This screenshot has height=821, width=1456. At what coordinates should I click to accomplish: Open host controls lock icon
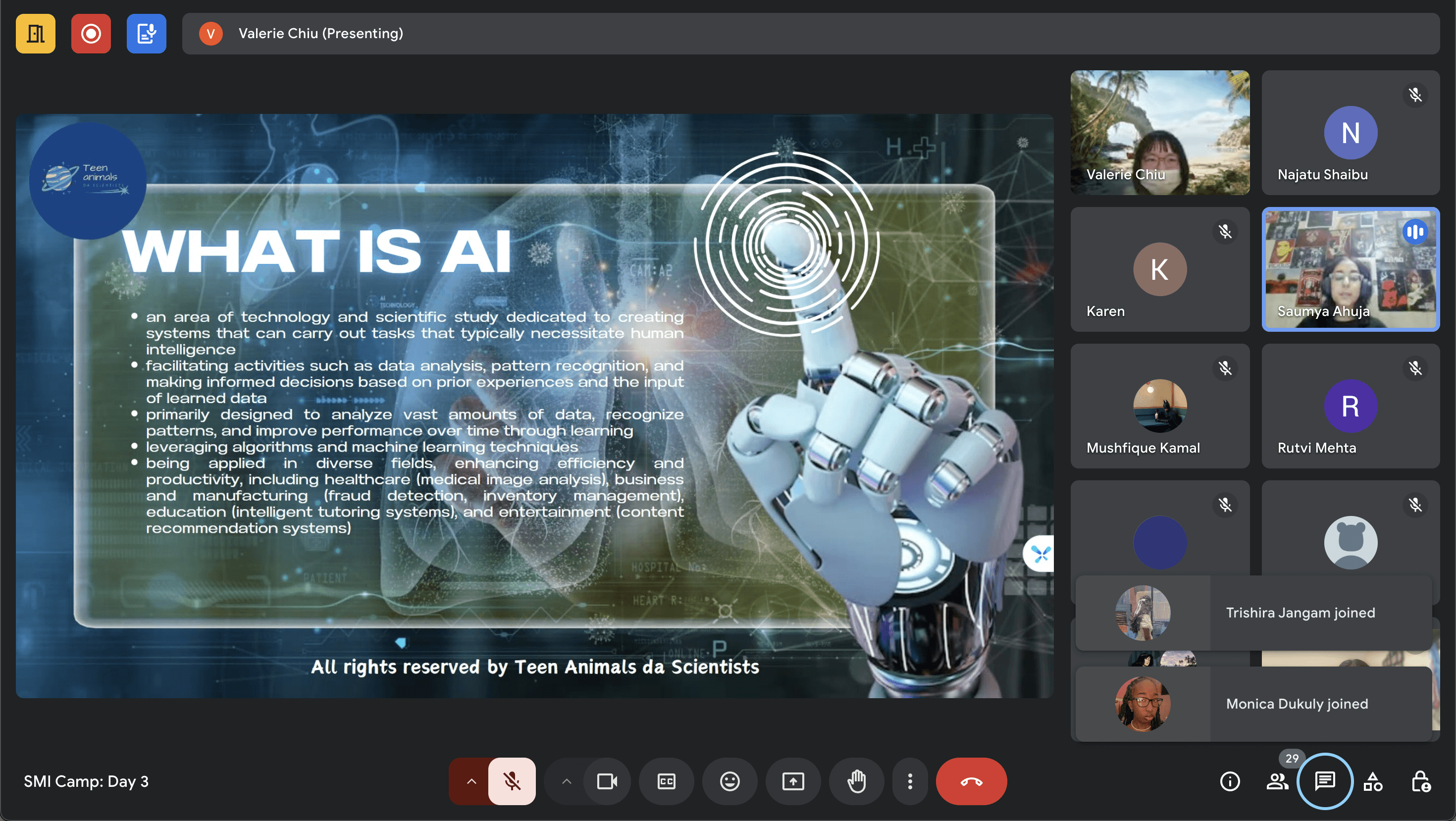coord(1420,781)
